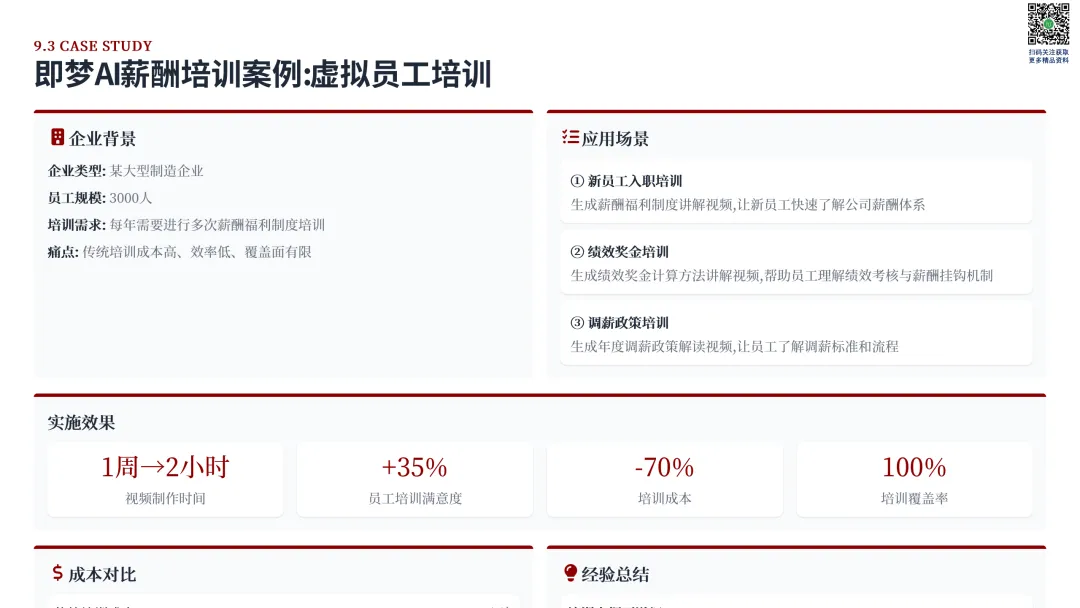
Task: Click the 1周→2小时 video production time card
Action: tap(165, 480)
